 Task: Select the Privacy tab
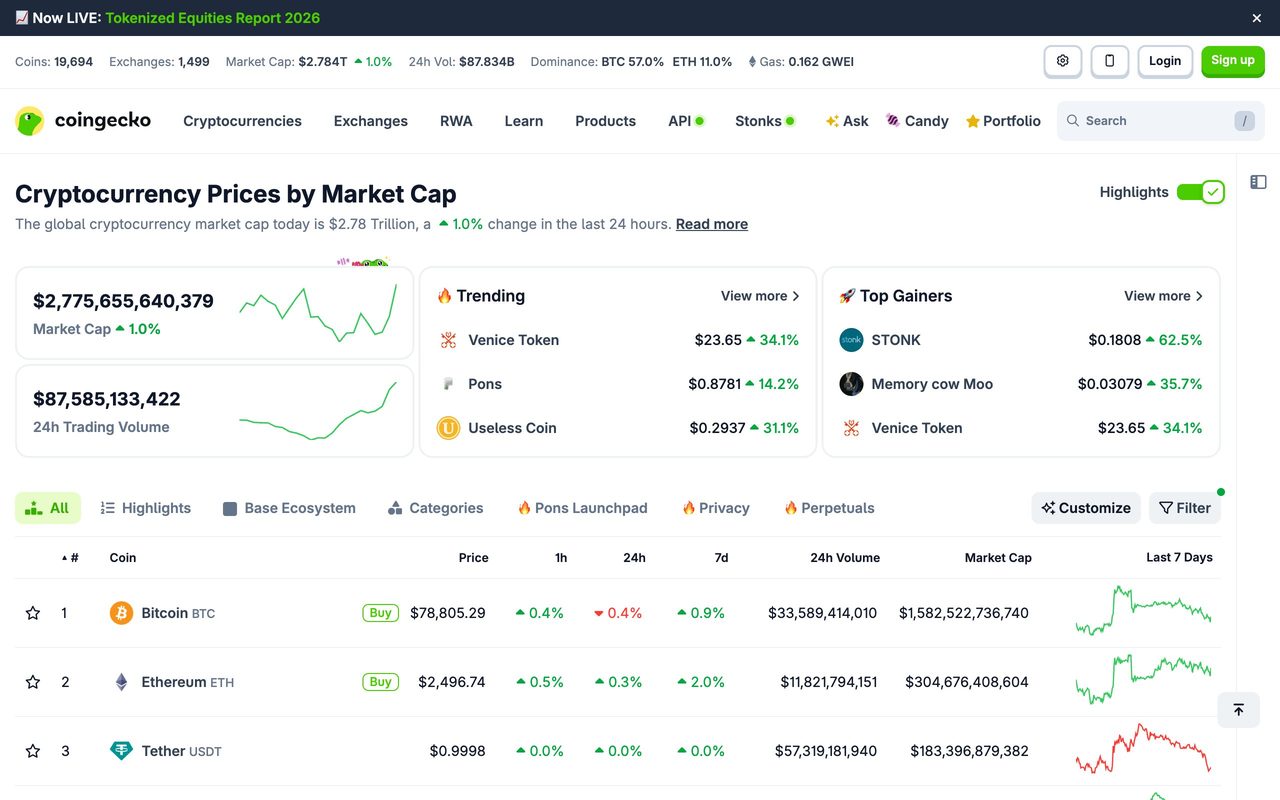716,508
